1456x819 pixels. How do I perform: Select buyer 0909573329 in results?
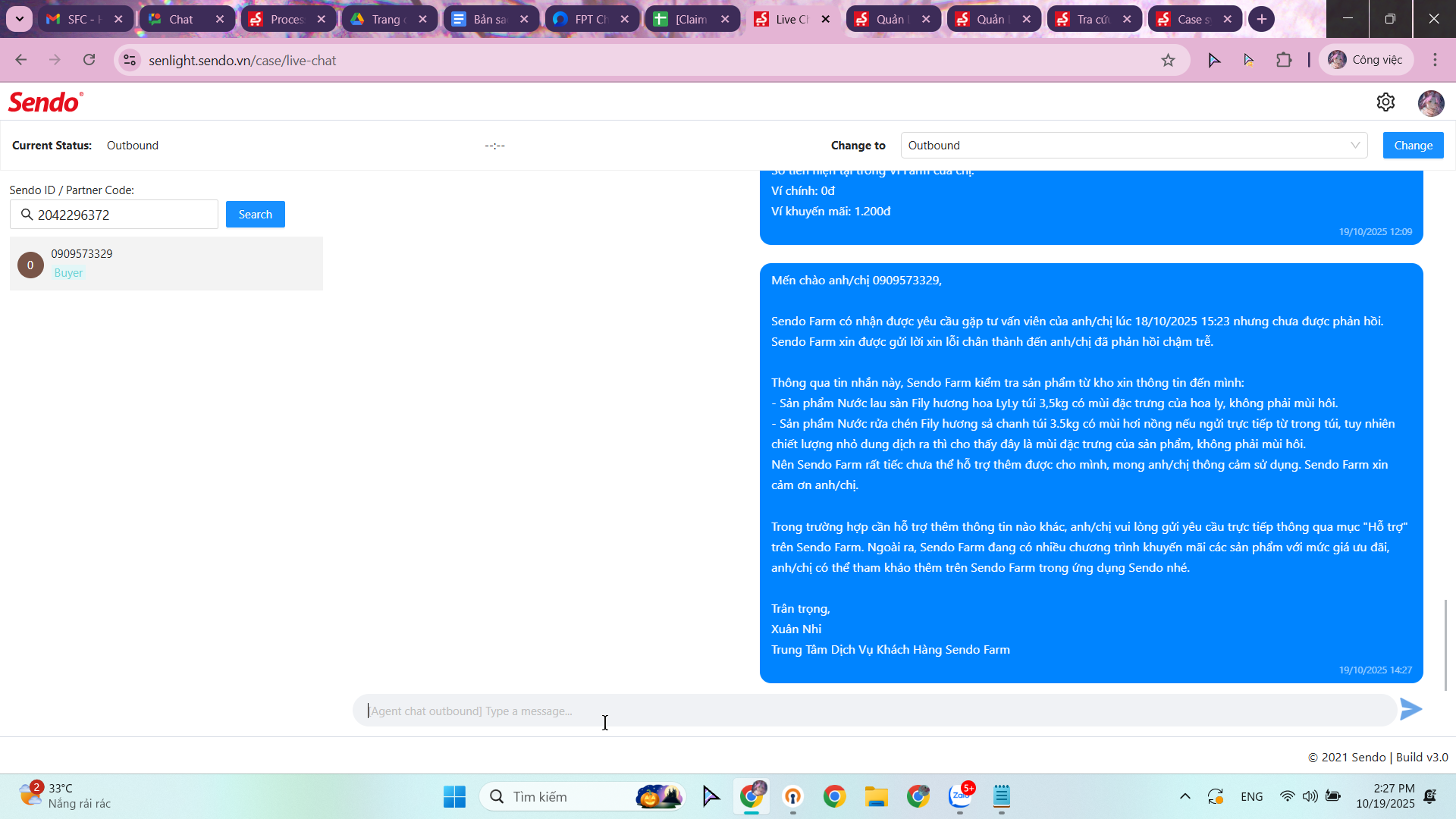166,263
